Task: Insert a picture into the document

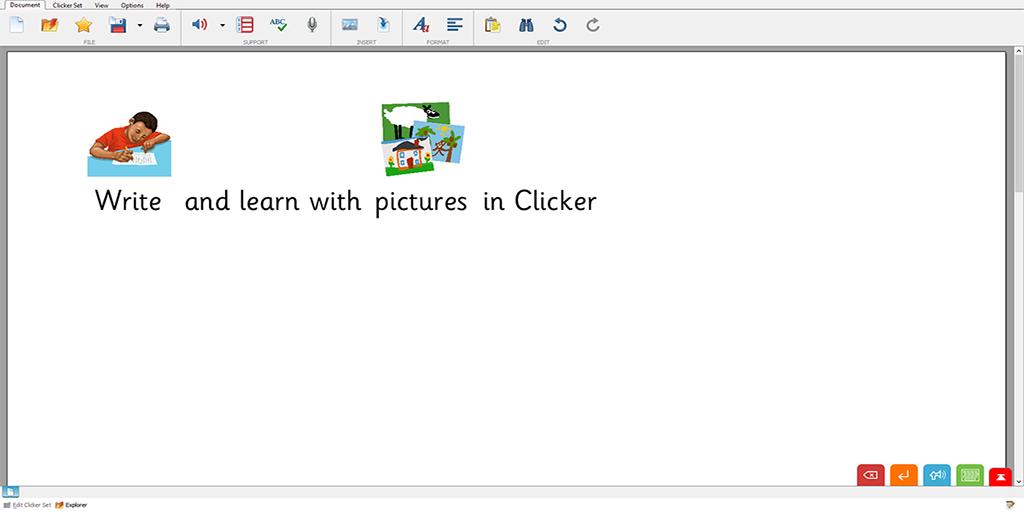Action: [349, 25]
